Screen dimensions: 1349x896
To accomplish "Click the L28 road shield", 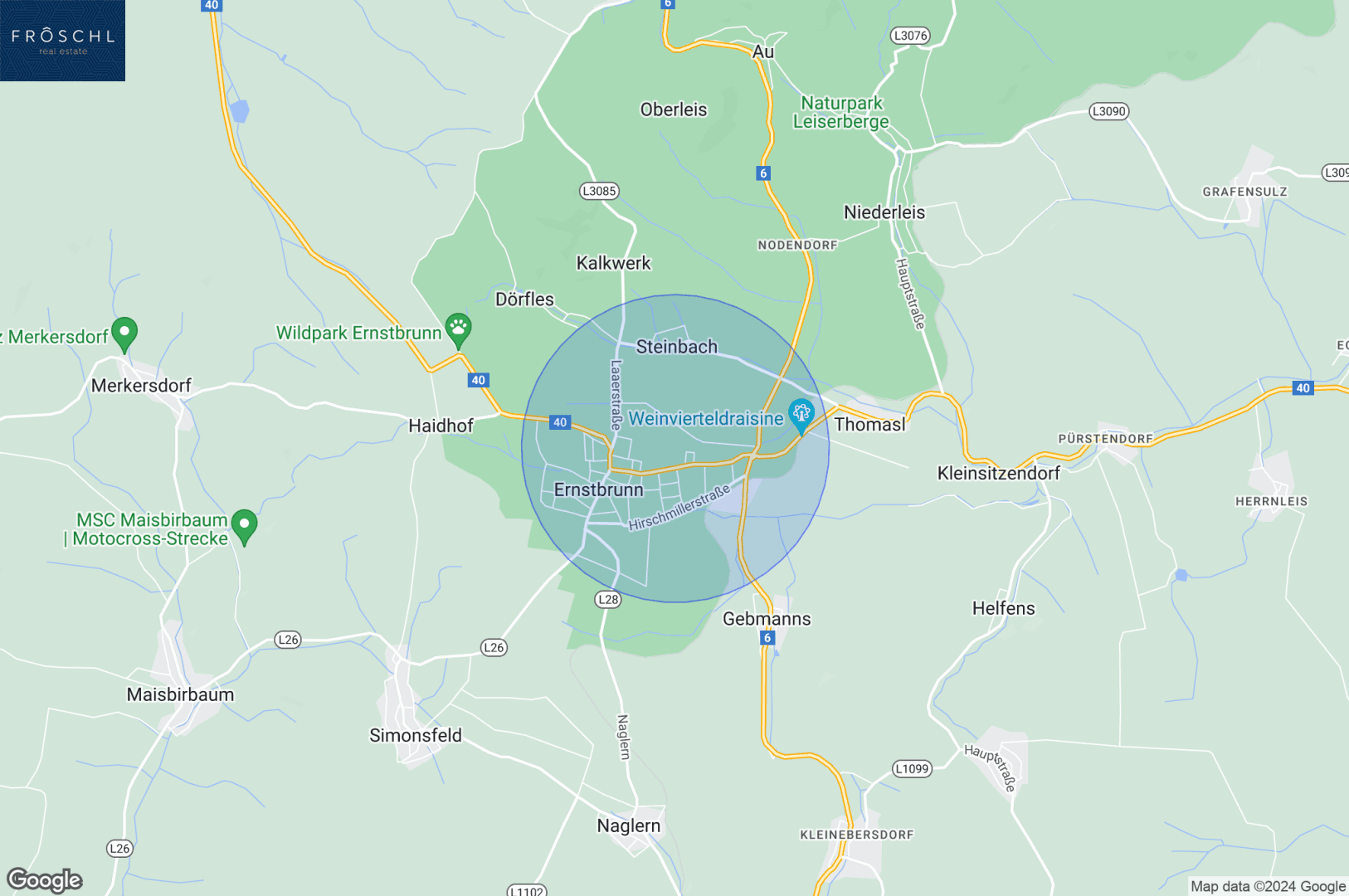I will 608,599.
